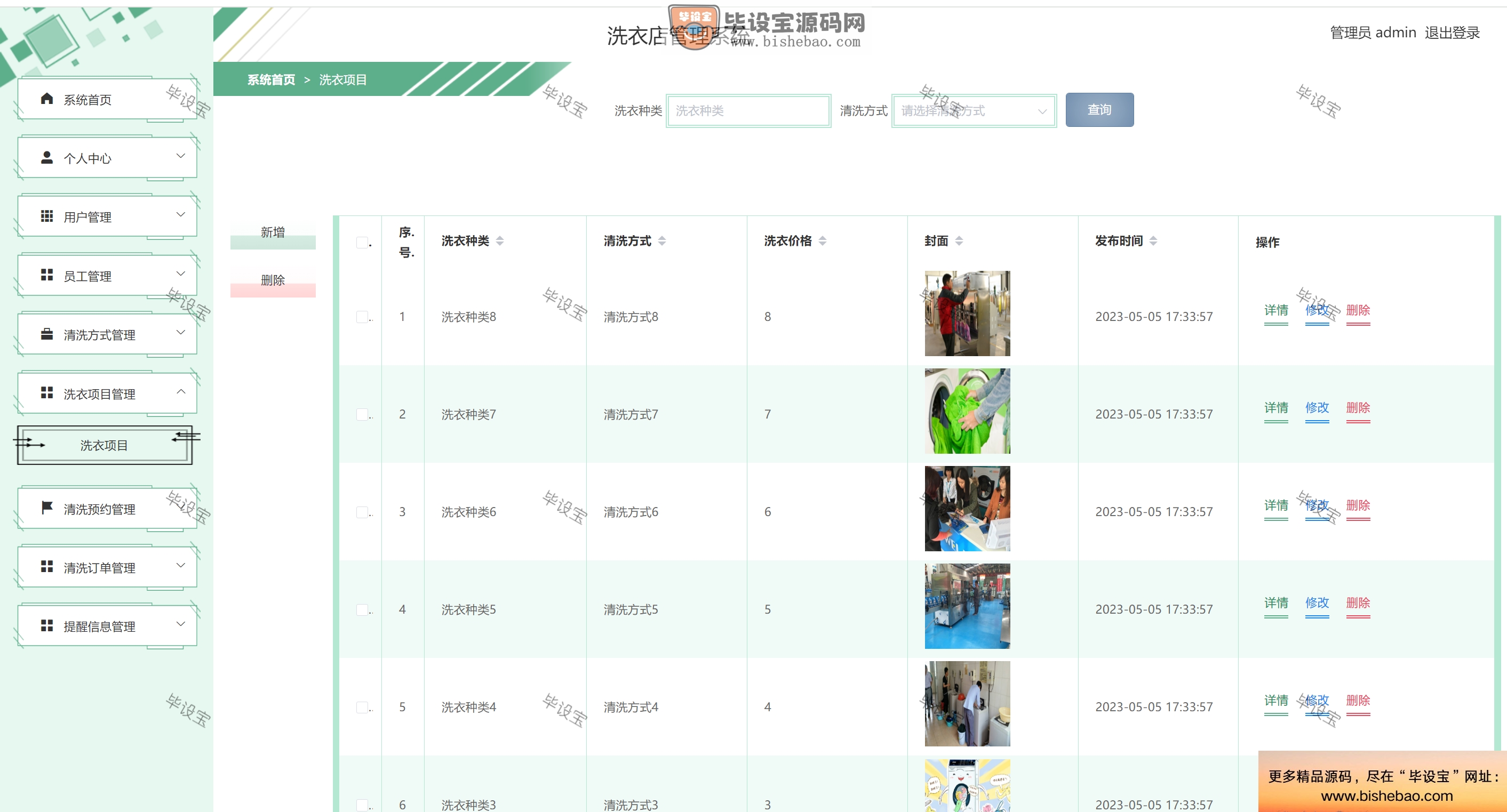The width and height of the screenshot is (1507, 812).
Task: Expand the 个人中心 menu chevron
Action: (181, 156)
